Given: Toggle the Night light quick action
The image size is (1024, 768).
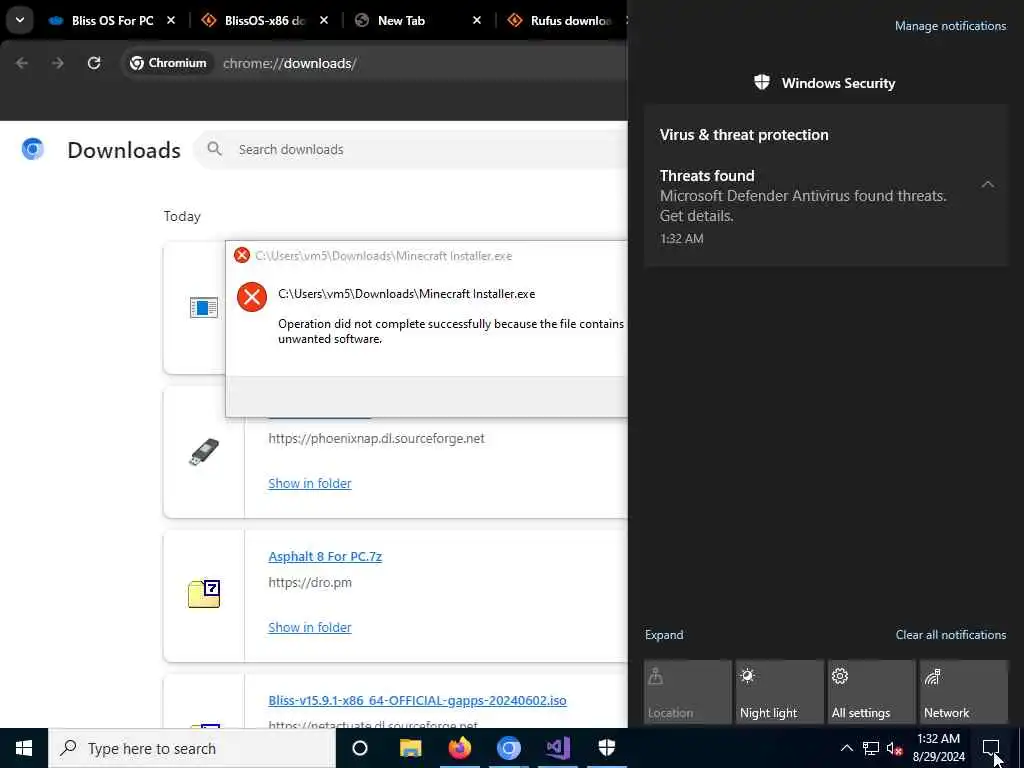Looking at the screenshot, I should (x=780, y=692).
